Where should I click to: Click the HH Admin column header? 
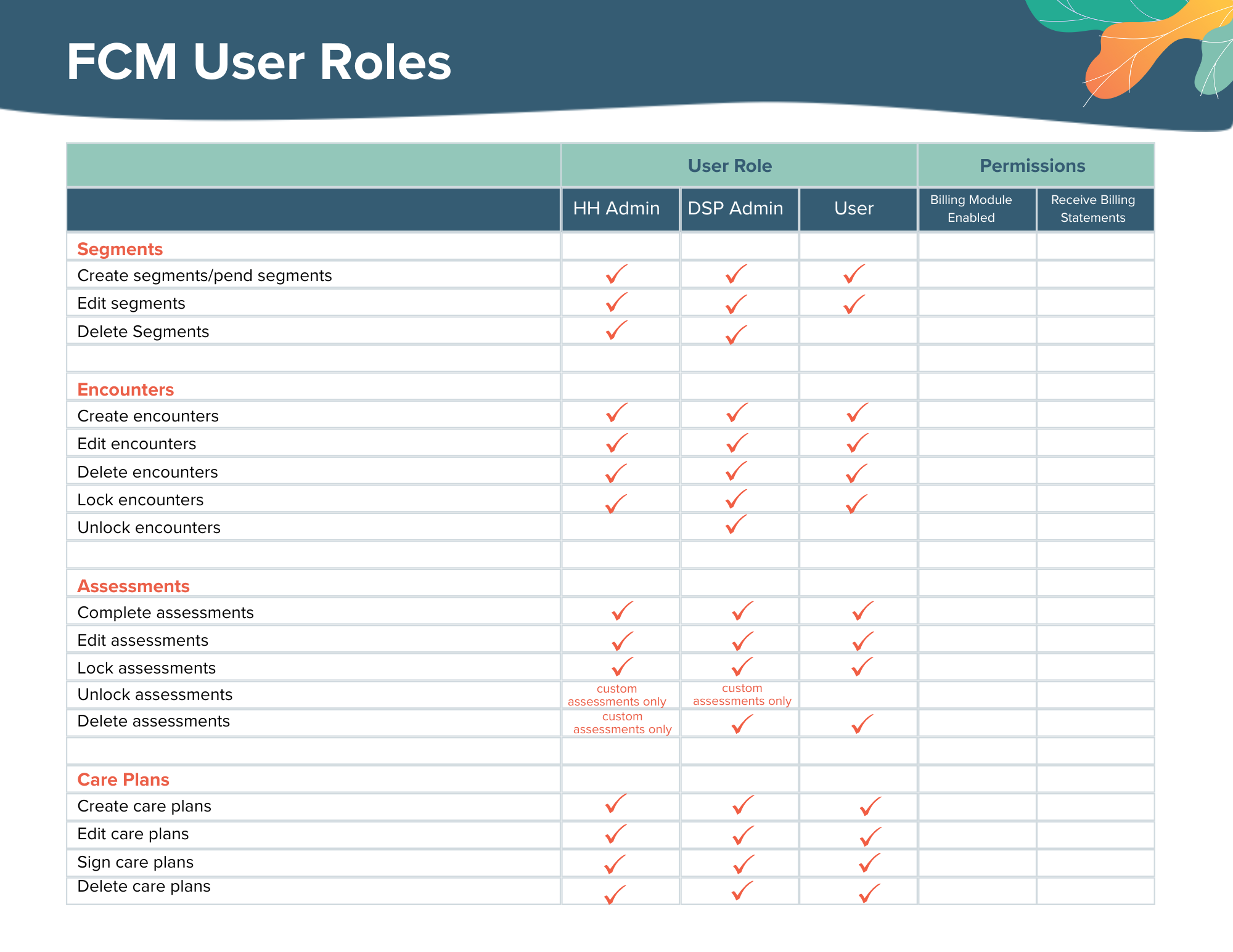[x=616, y=208]
